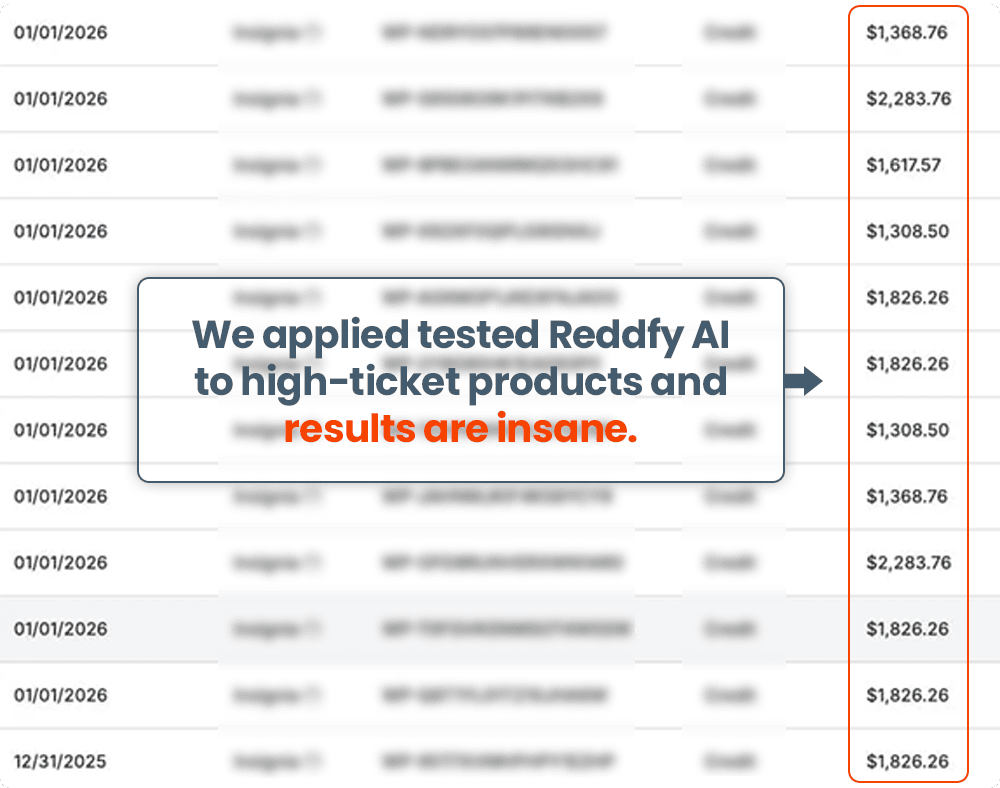Open the transaction ID in the gray highlighted row
The image size is (1000, 788).
click(x=506, y=629)
